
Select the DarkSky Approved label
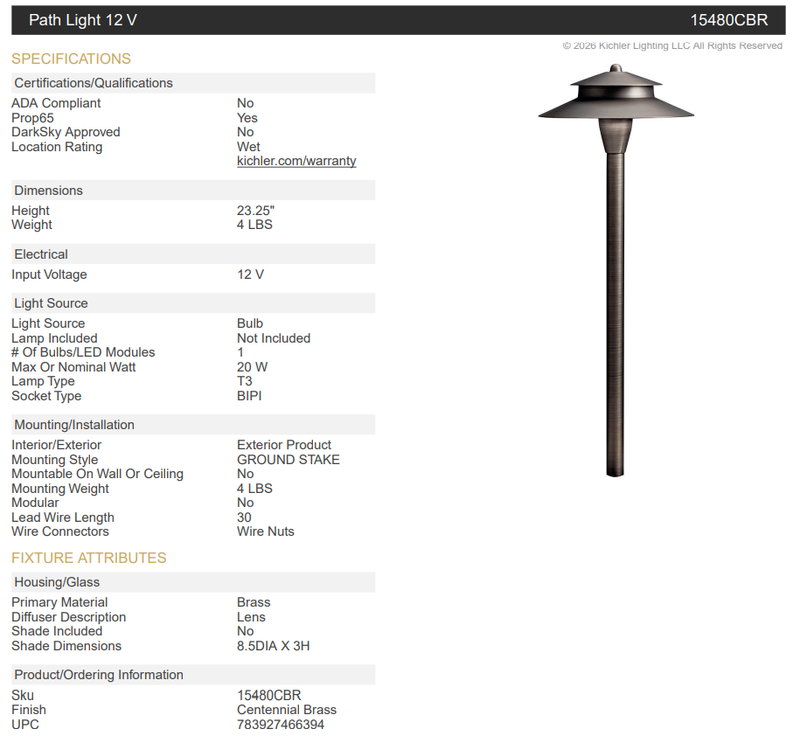[66, 132]
